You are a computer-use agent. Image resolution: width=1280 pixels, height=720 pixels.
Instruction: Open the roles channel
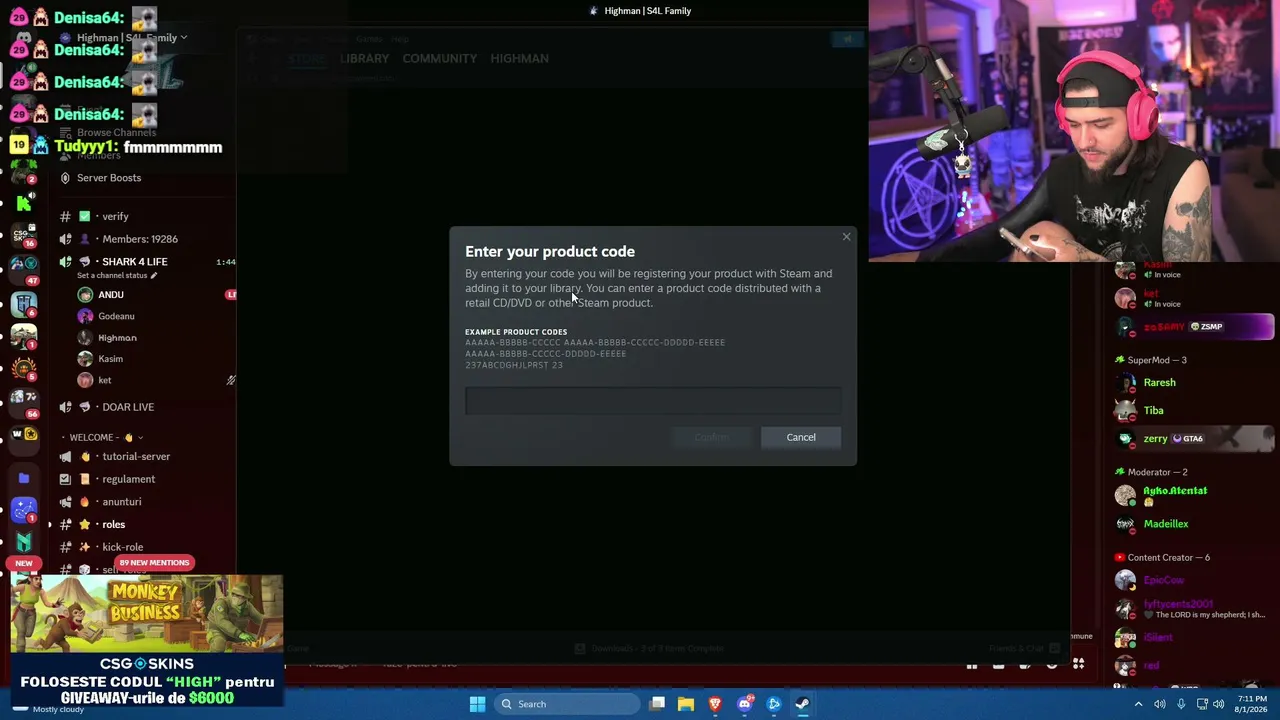pos(114,525)
